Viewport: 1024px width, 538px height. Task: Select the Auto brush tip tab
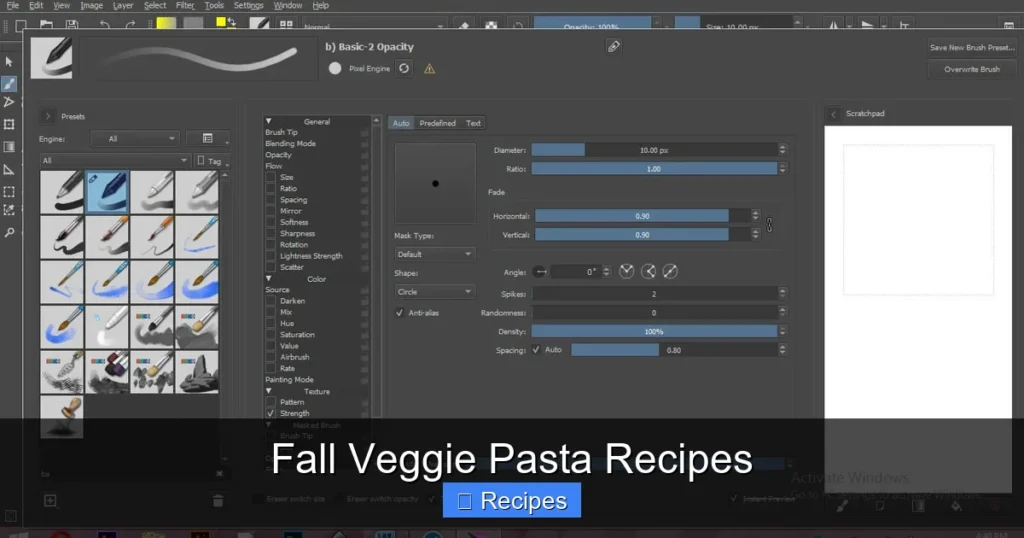(x=401, y=123)
